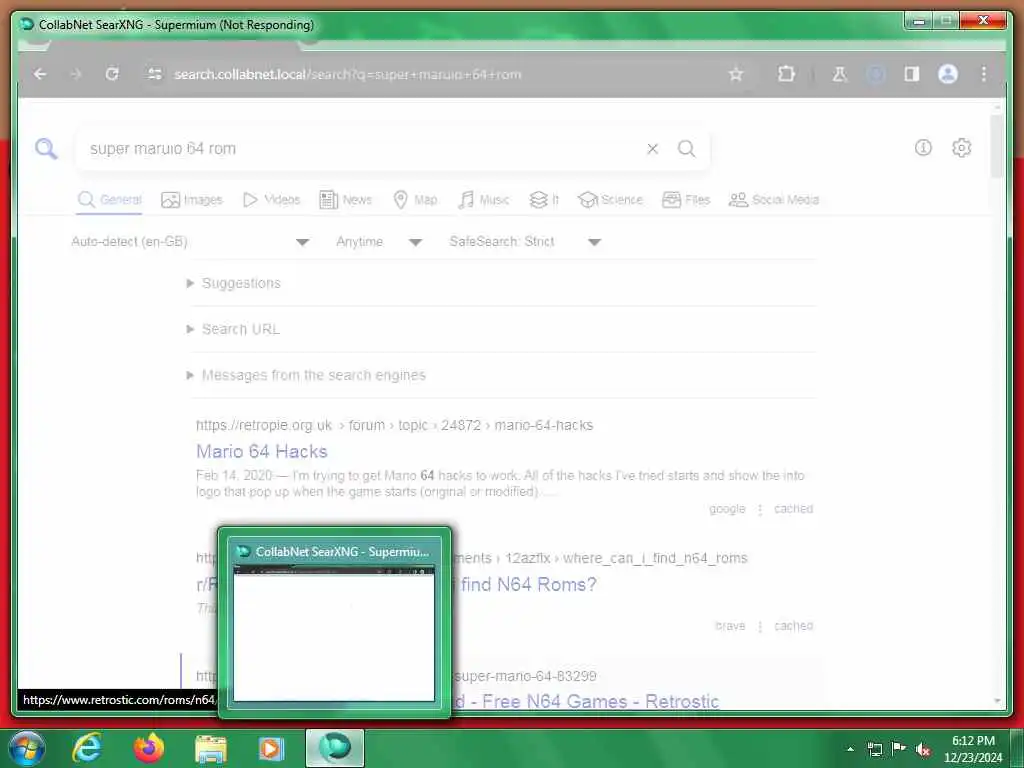Switch to the Music tab
The width and height of the screenshot is (1024, 768).
tap(483, 200)
